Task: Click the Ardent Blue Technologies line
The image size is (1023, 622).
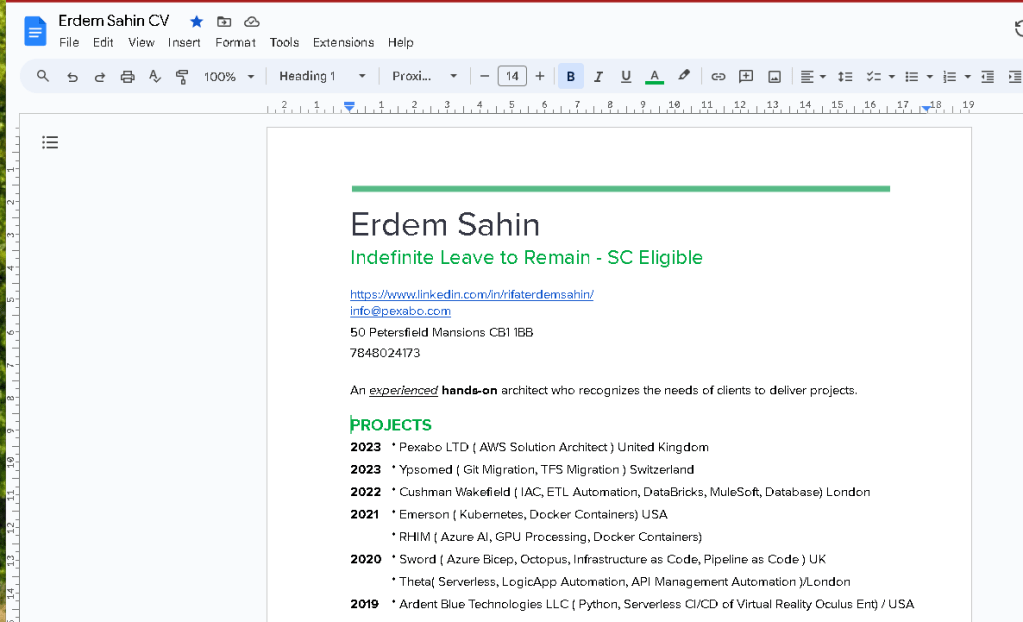Action: coord(656,604)
